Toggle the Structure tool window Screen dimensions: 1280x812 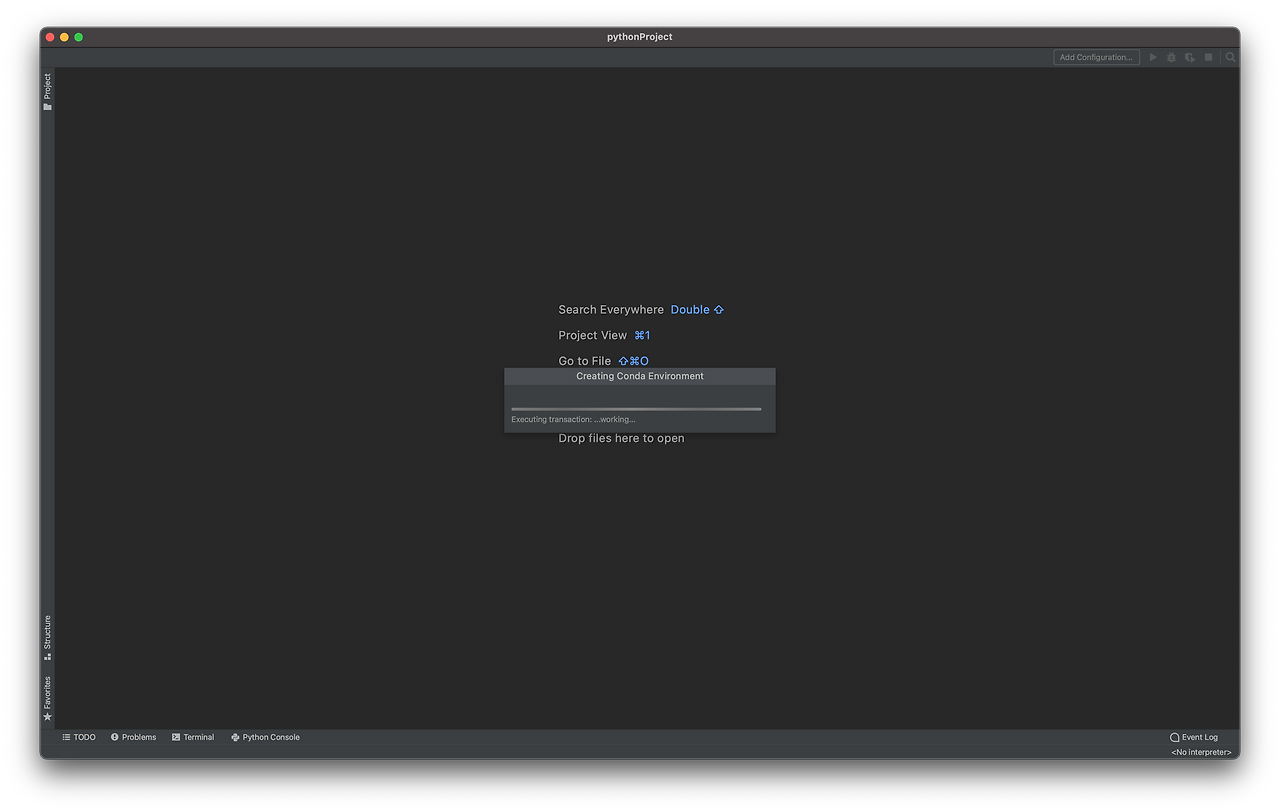47,632
